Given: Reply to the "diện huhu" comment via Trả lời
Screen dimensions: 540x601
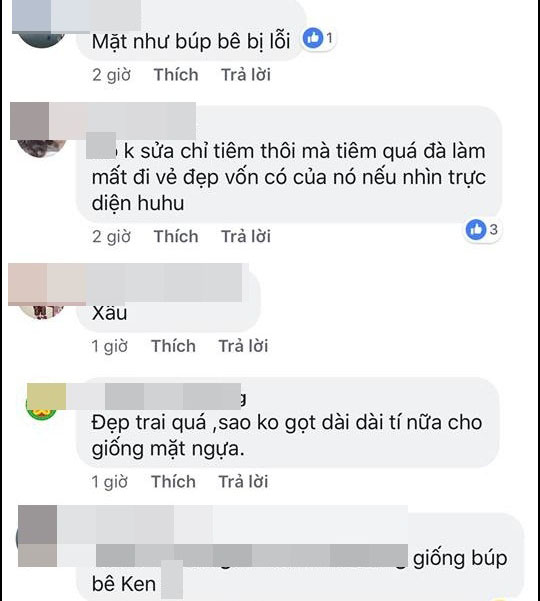Looking at the screenshot, I should tap(246, 236).
